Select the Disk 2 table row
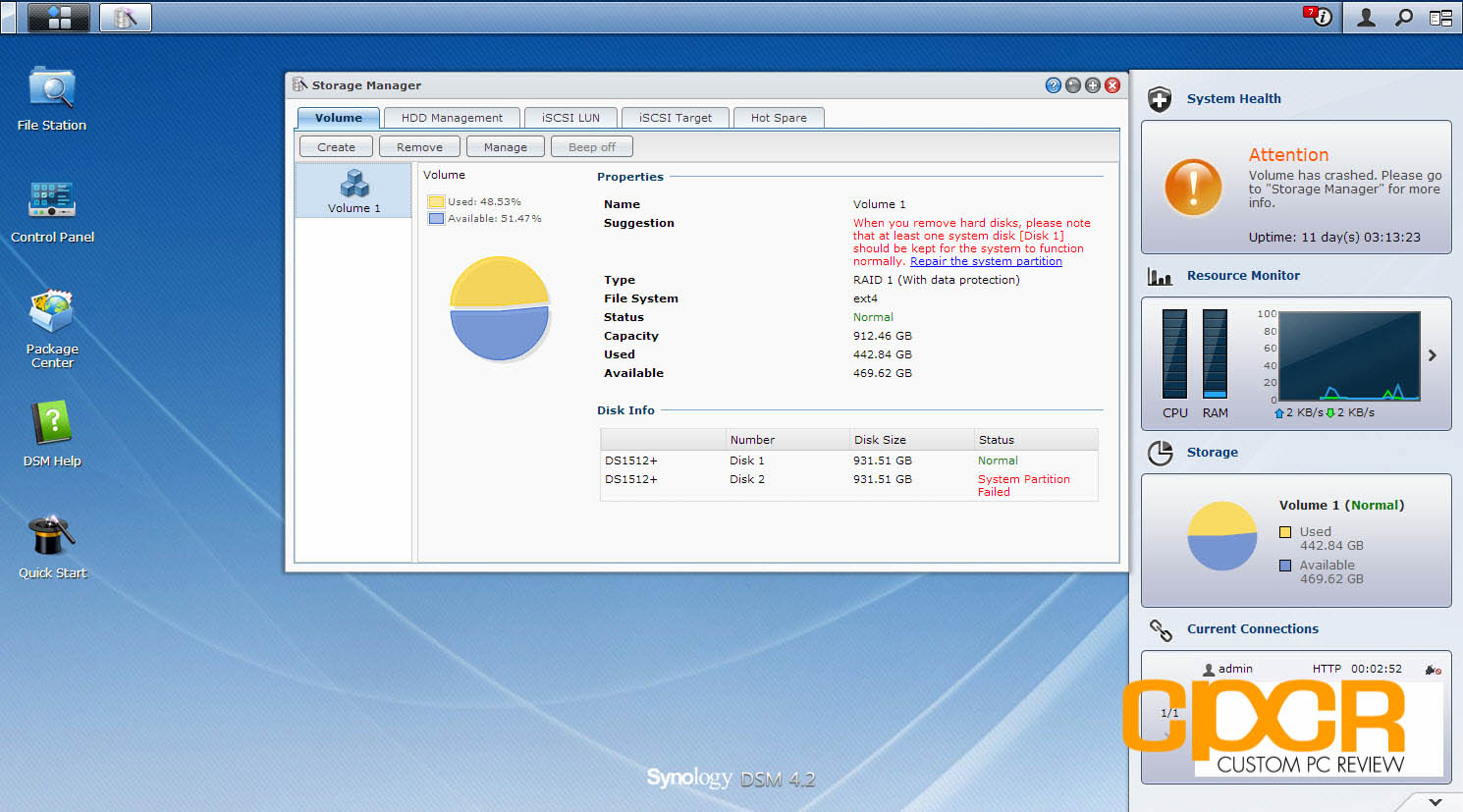The width and height of the screenshot is (1463, 812). 849,485
